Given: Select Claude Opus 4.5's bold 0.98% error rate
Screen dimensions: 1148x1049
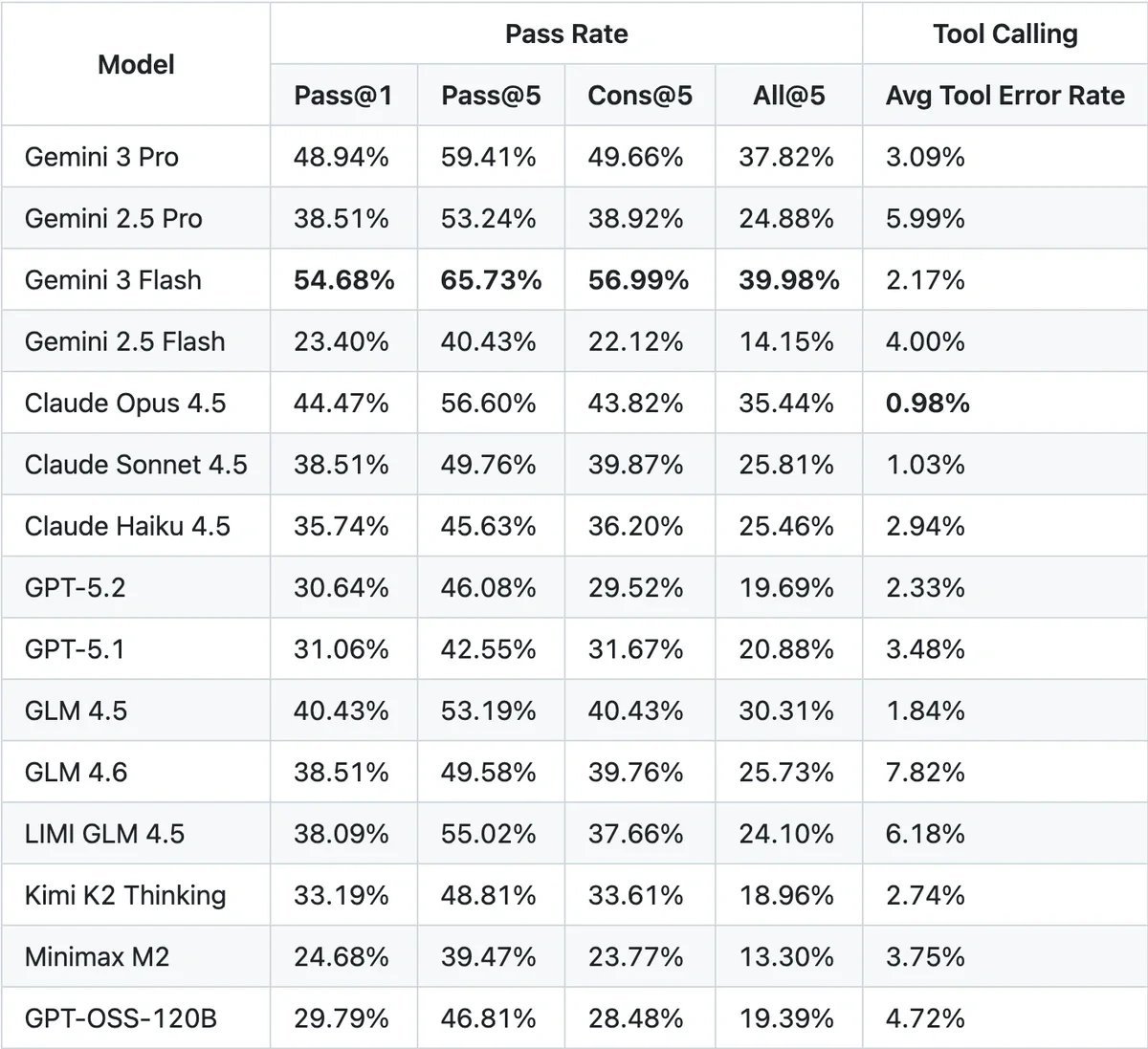Looking at the screenshot, I should click(927, 404).
